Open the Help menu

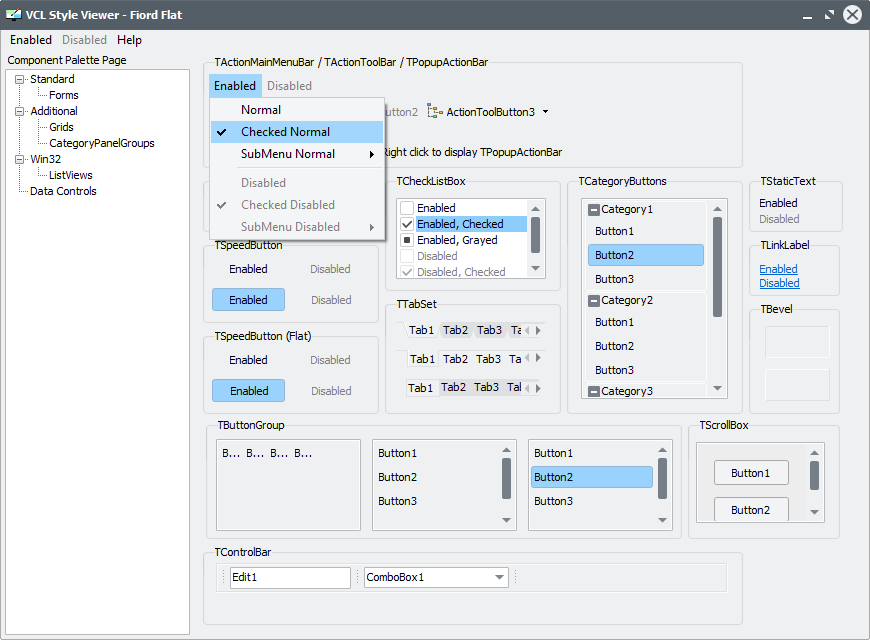pos(129,40)
